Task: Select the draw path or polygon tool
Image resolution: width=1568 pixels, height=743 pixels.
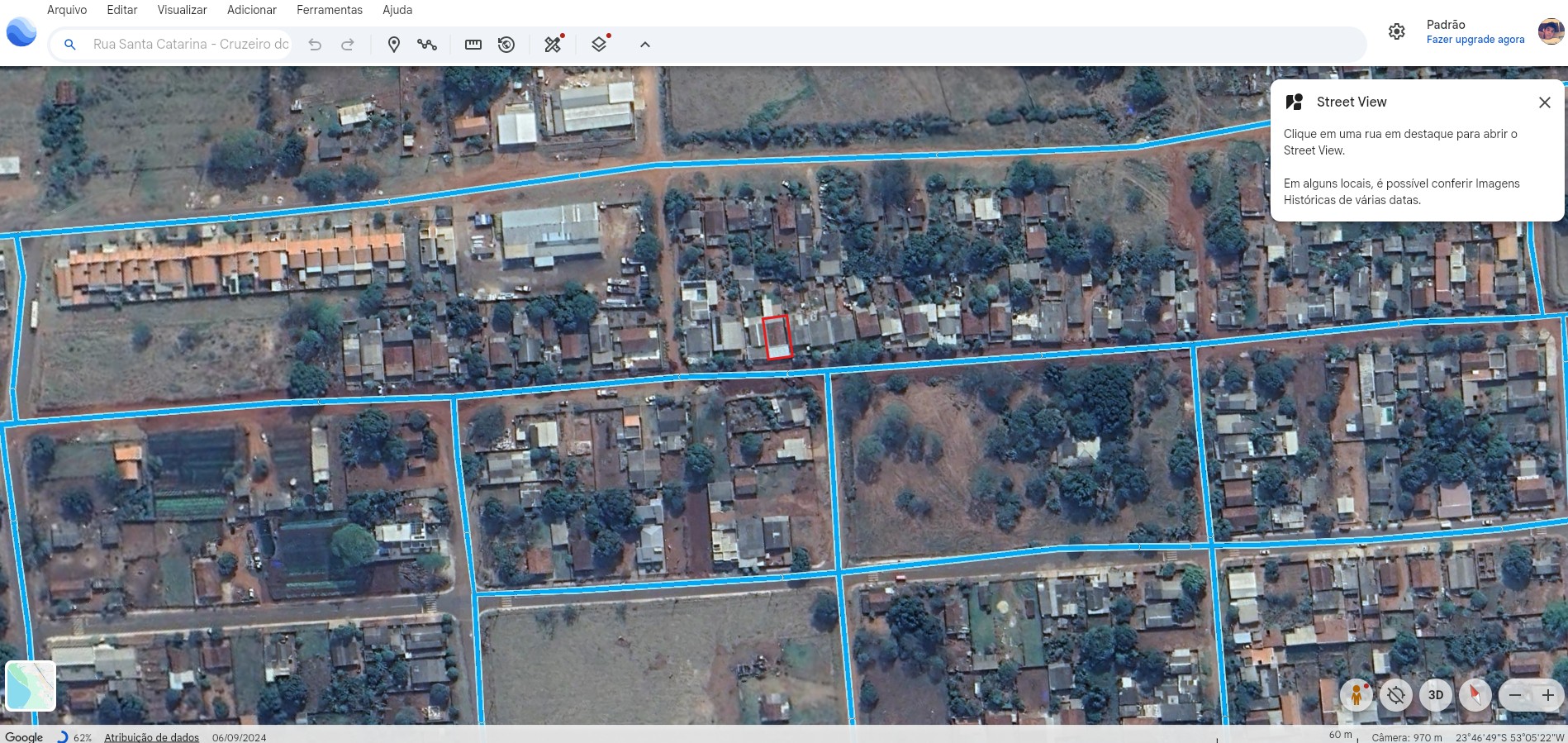Action: [427, 45]
